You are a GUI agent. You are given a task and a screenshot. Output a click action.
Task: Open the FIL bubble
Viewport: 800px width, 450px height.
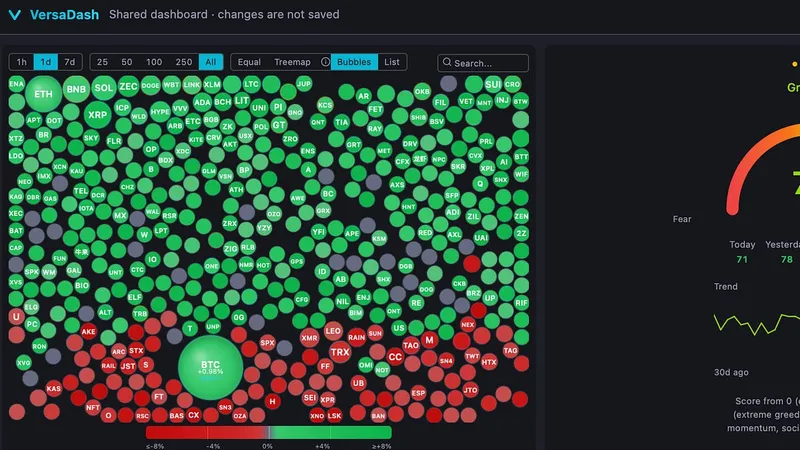click(x=440, y=102)
